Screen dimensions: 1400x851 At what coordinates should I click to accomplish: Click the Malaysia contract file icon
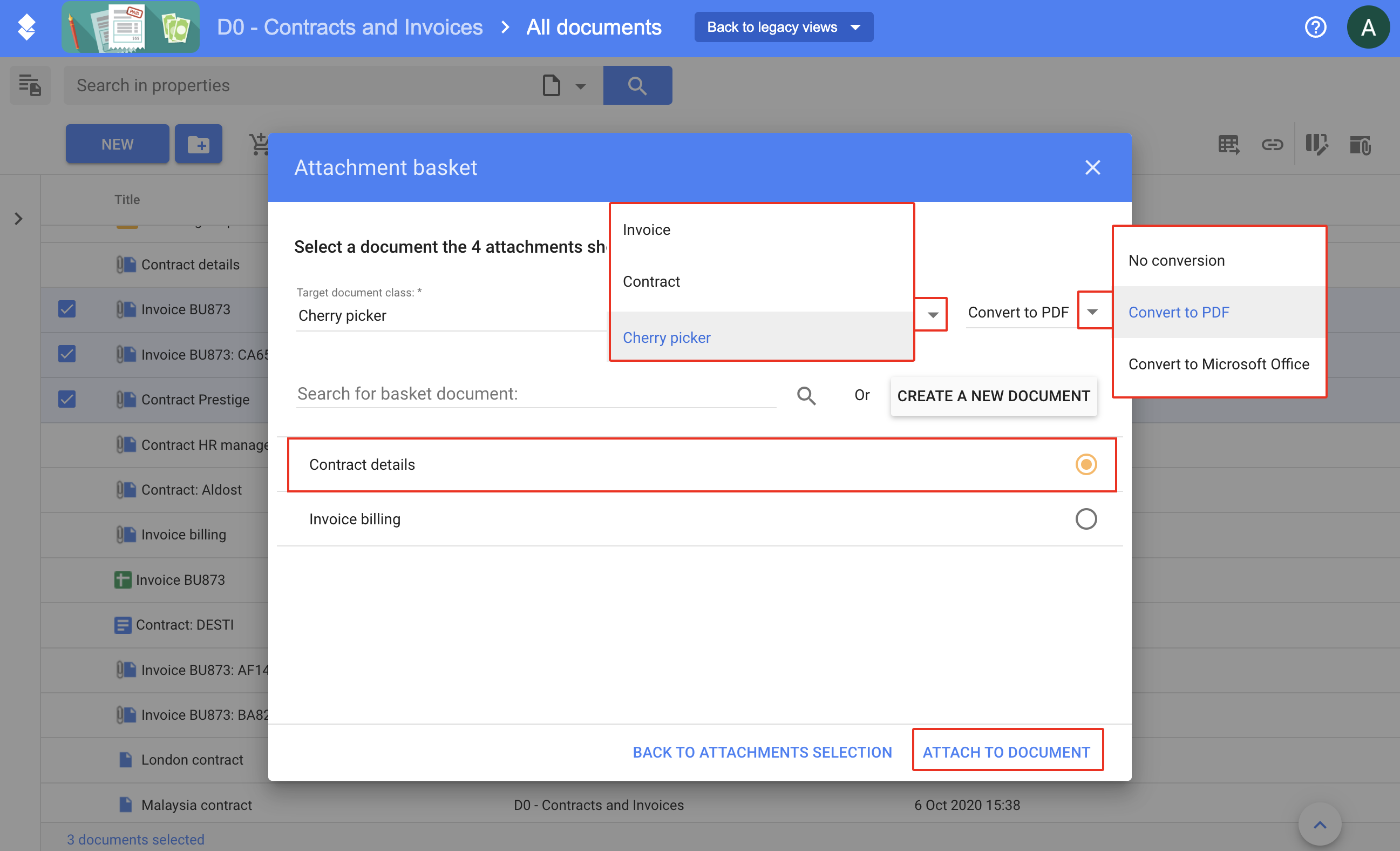126,805
